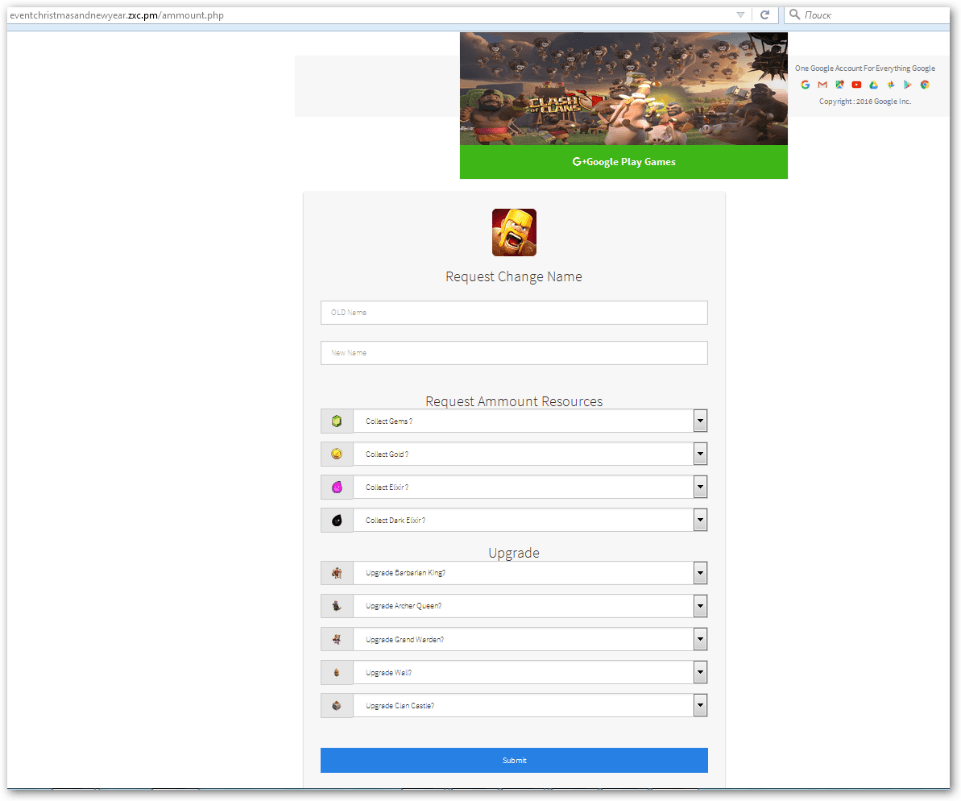Click the Clan Castle icon
The width and height of the screenshot is (961, 801).
click(x=336, y=705)
